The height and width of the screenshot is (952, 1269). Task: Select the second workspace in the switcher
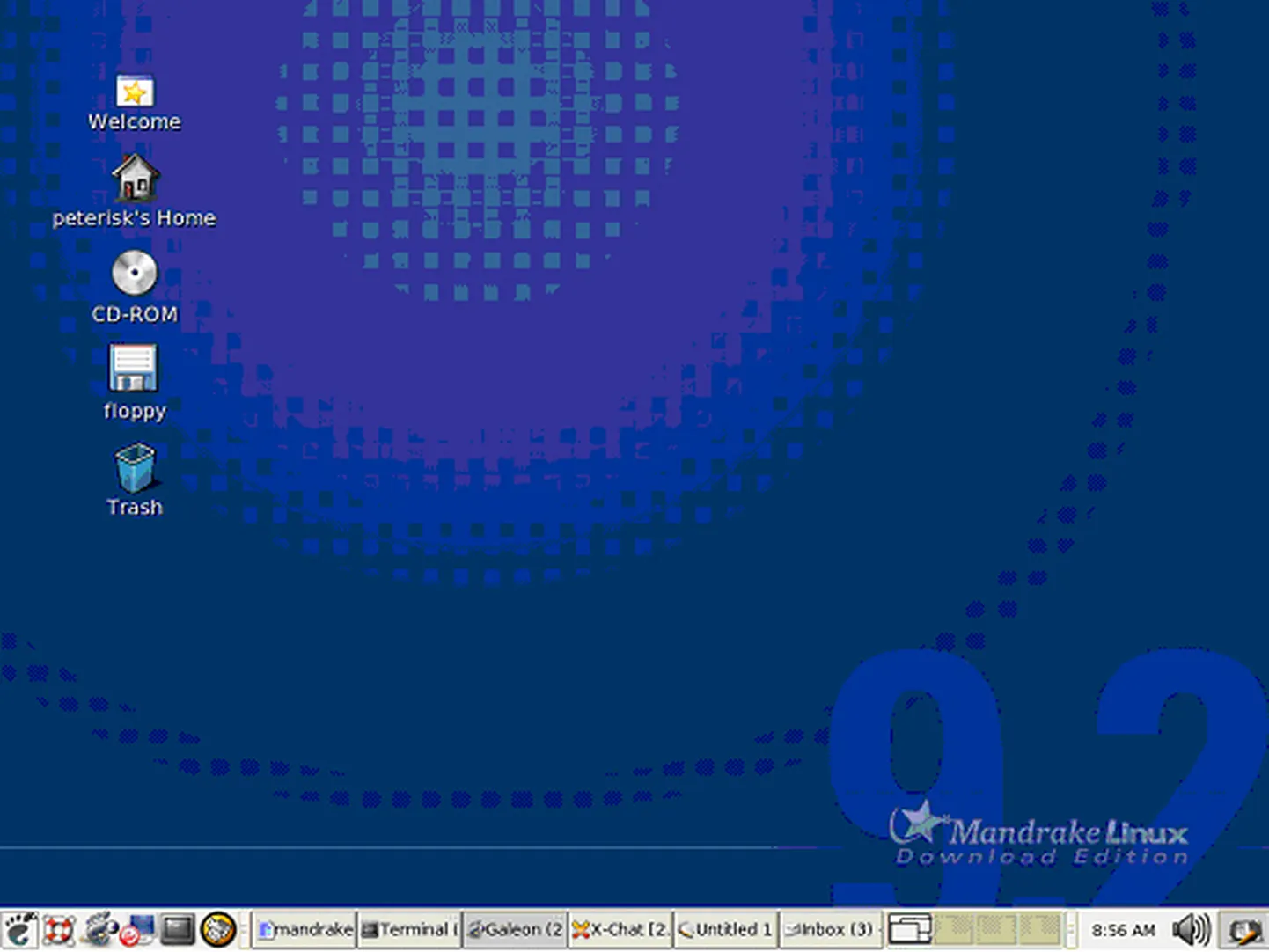(954, 930)
